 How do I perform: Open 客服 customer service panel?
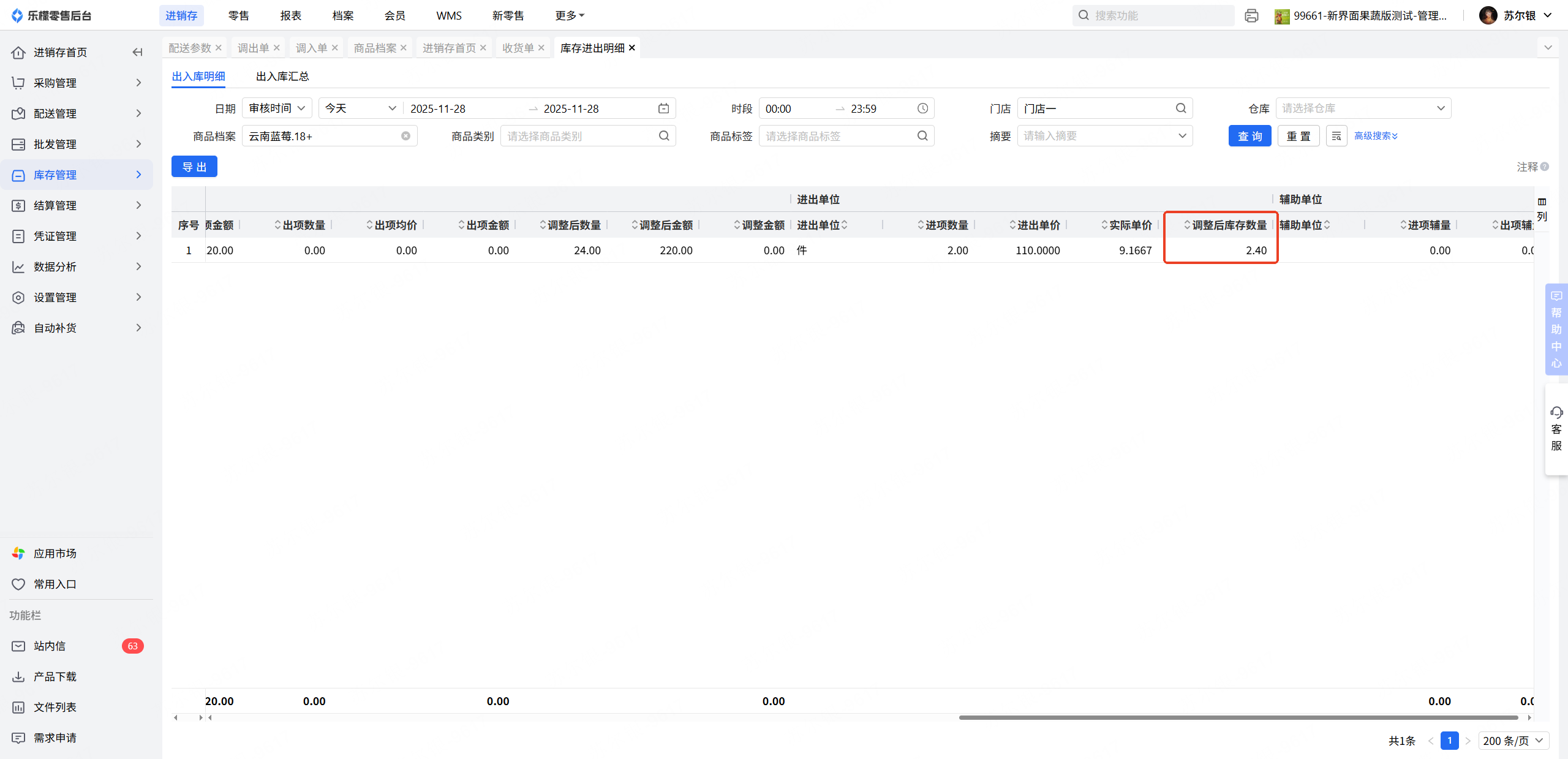1556,428
